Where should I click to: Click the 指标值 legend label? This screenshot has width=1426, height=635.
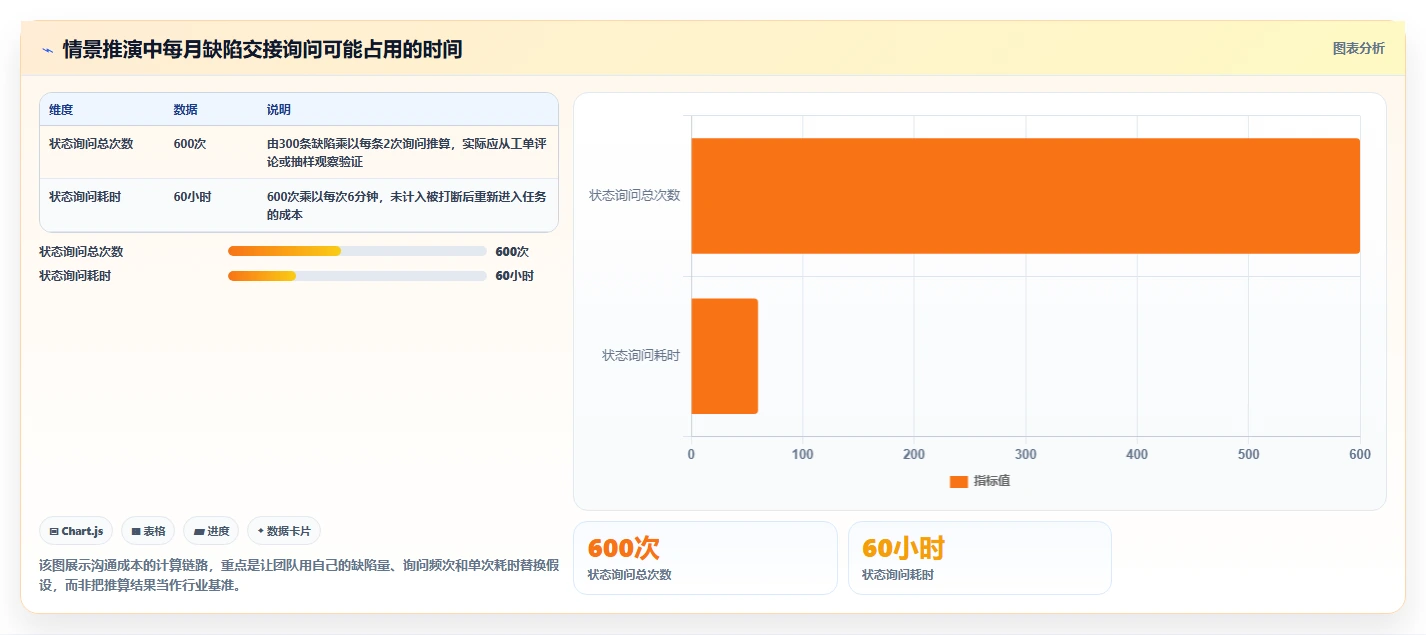tap(992, 481)
